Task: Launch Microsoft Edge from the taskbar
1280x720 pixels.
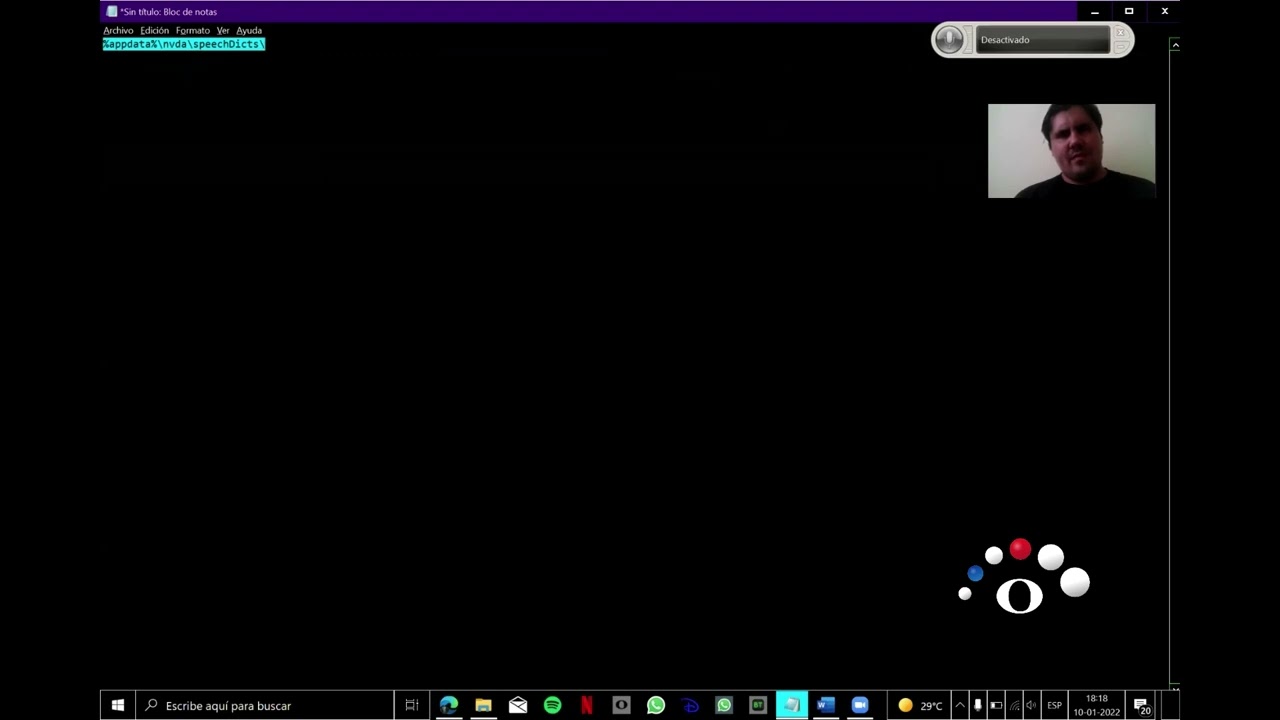Action: [449, 705]
